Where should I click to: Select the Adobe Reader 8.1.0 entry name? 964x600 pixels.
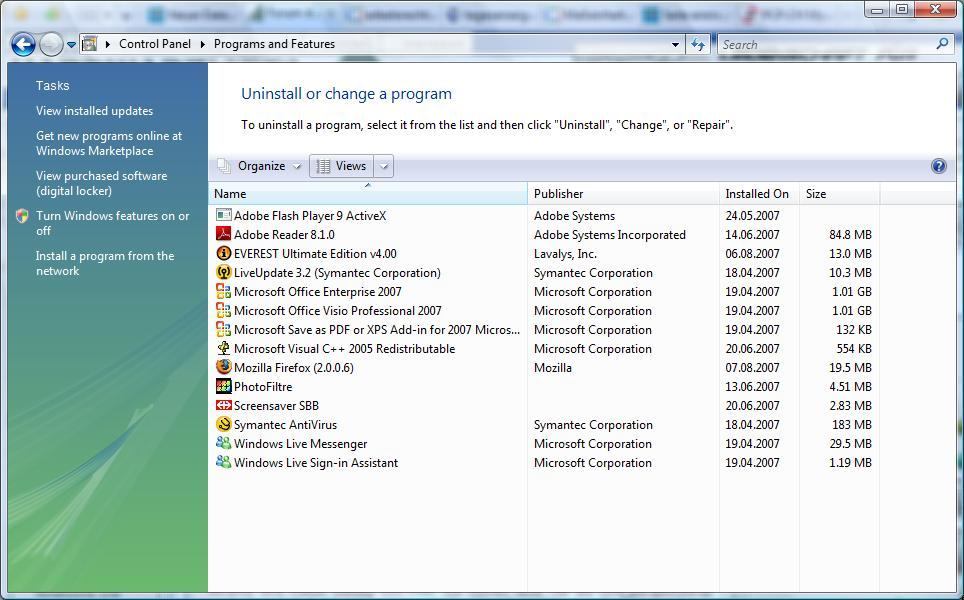click(284, 235)
